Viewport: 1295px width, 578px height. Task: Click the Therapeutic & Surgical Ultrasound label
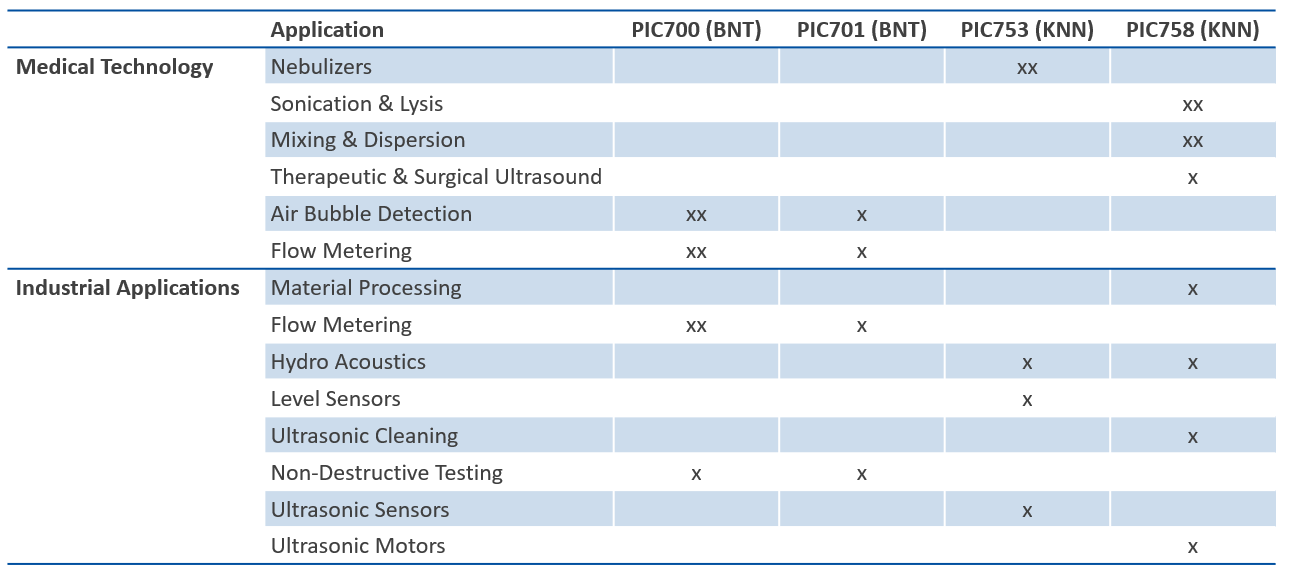436,177
